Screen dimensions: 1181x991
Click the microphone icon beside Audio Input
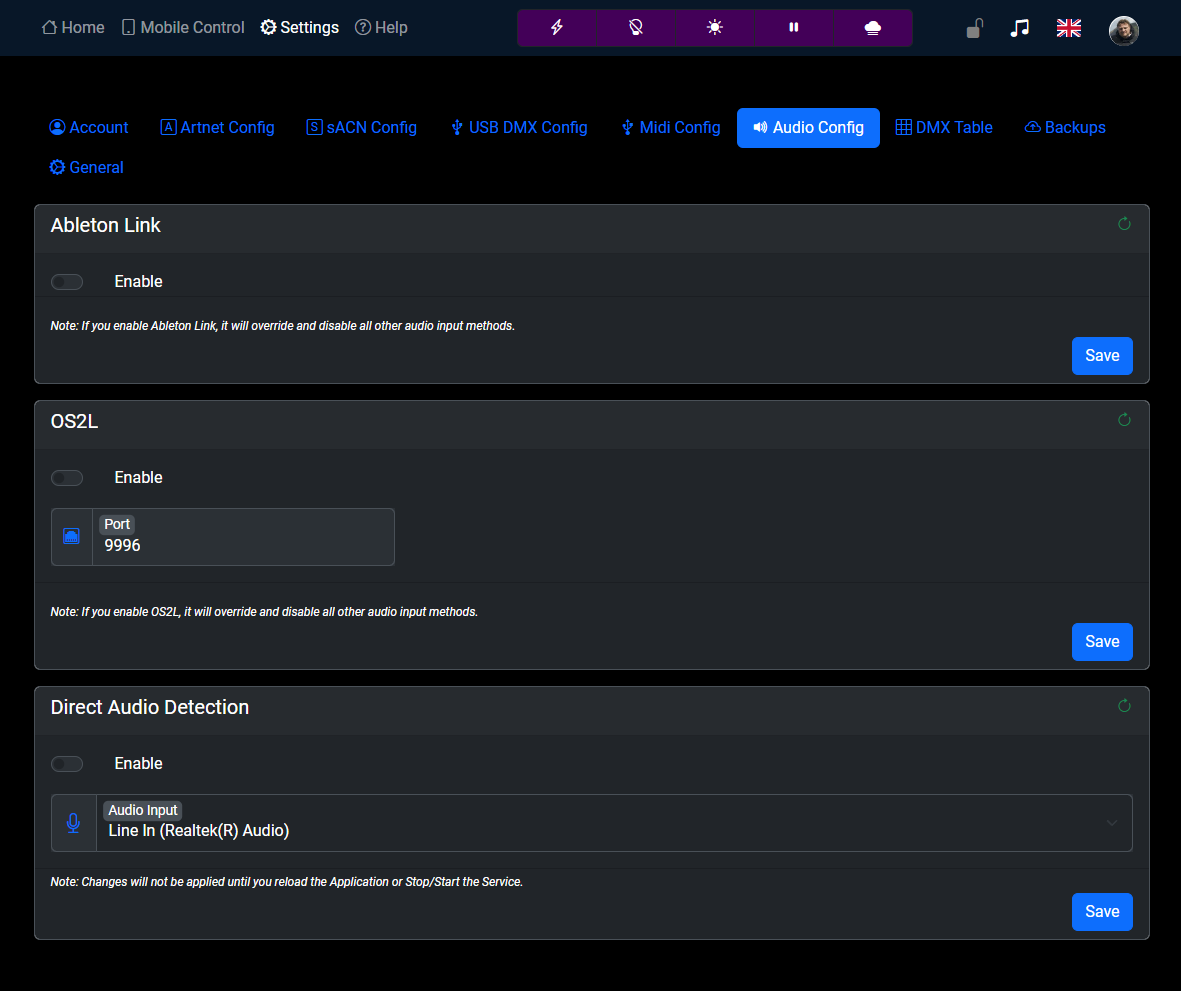pyautogui.click(x=72, y=822)
